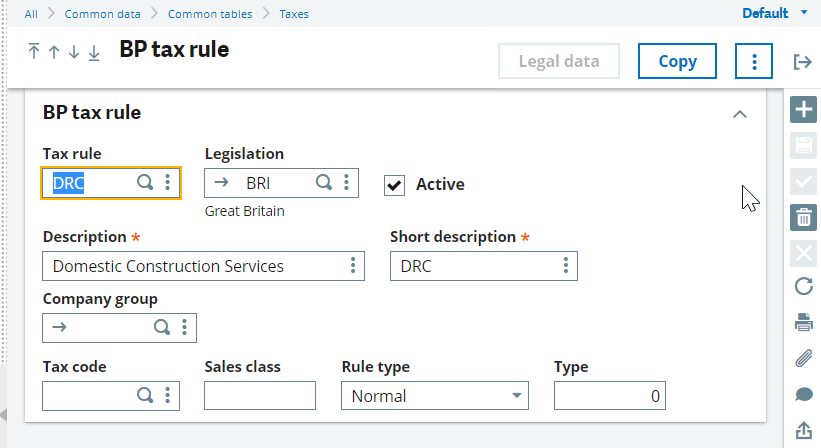Click the export upload icon in sidebar
Screen dimensions: 821x448
coord(804,430)
